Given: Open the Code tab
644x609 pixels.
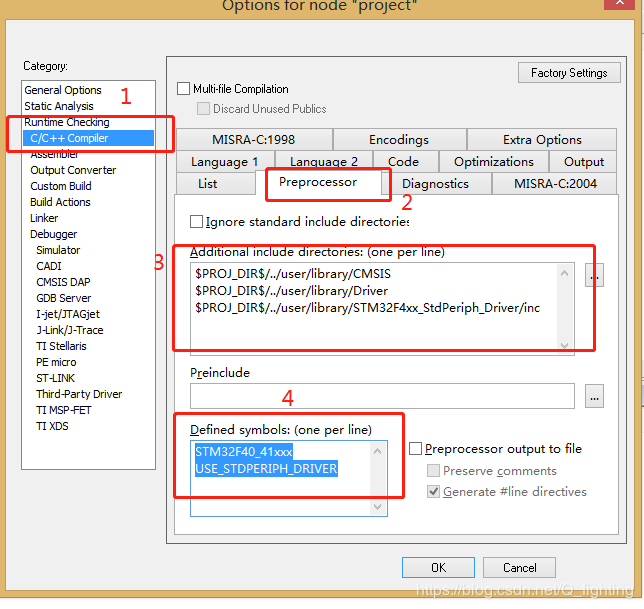Looking at the screenshot, I should (404, 162).
